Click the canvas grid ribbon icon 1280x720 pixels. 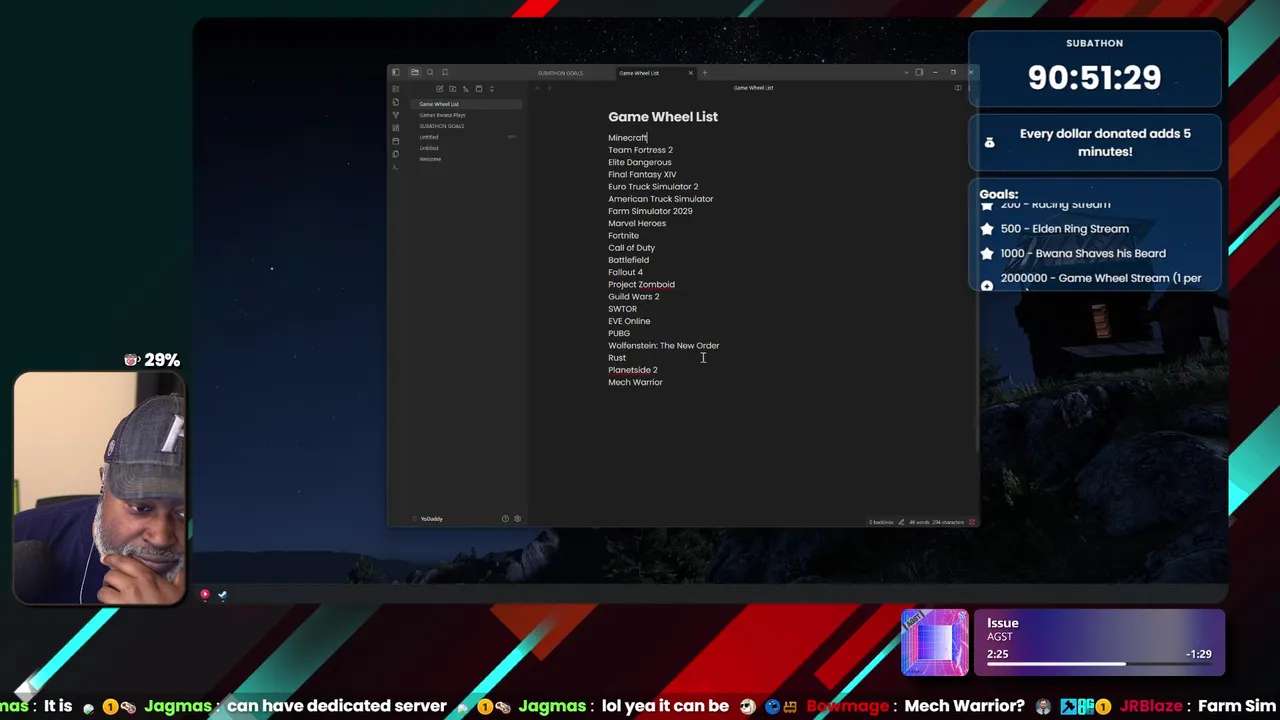coord(396,128)
